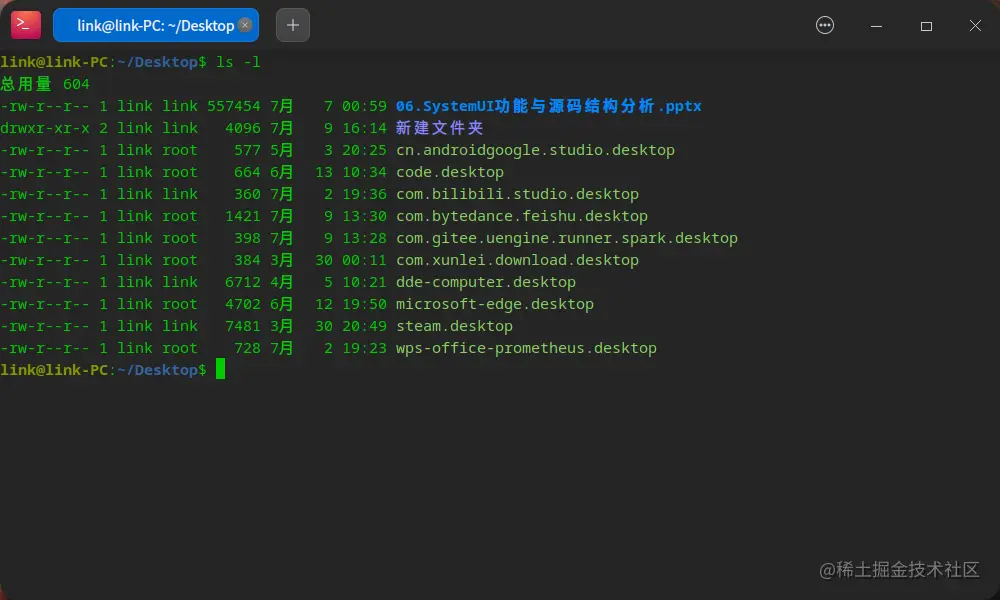Click the code.desktop file name

click(450, 172)
